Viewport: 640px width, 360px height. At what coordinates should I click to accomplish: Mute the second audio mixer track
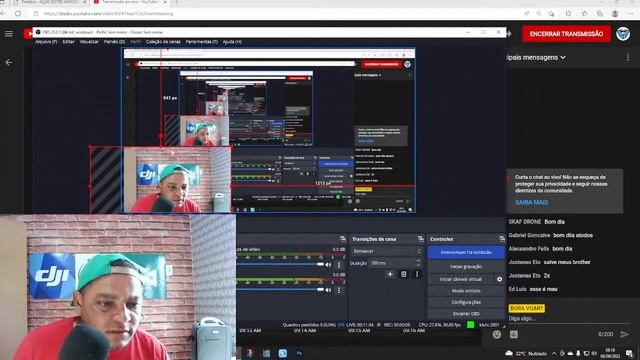coord(328,290)
